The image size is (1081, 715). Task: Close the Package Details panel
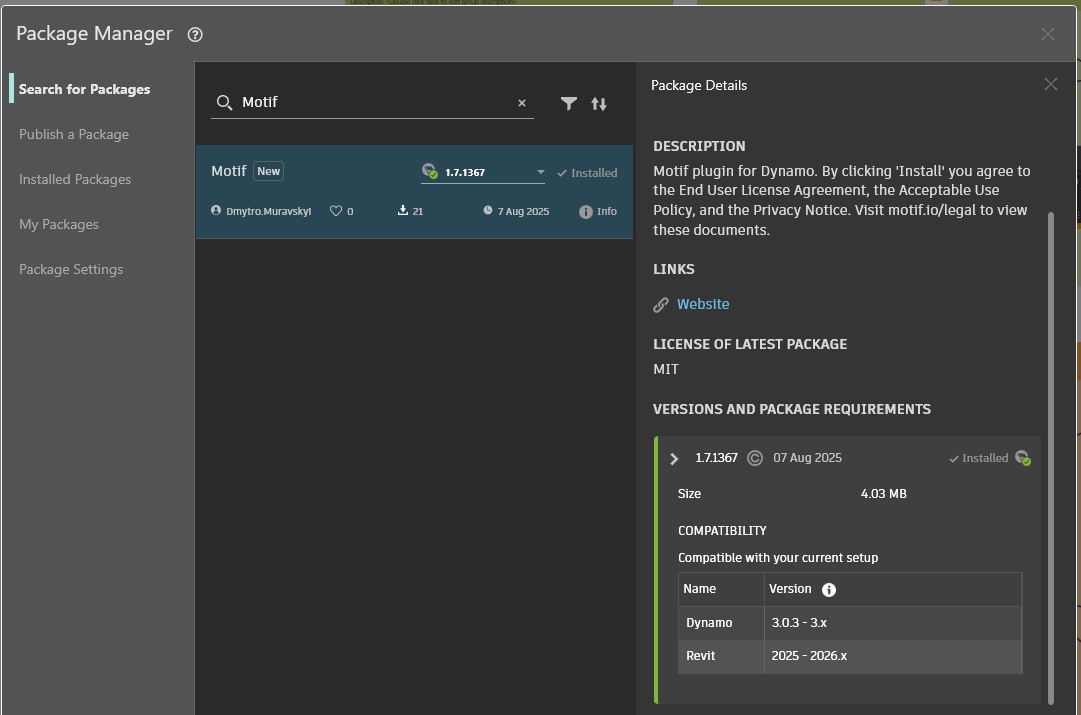(x=1051, y=84)
